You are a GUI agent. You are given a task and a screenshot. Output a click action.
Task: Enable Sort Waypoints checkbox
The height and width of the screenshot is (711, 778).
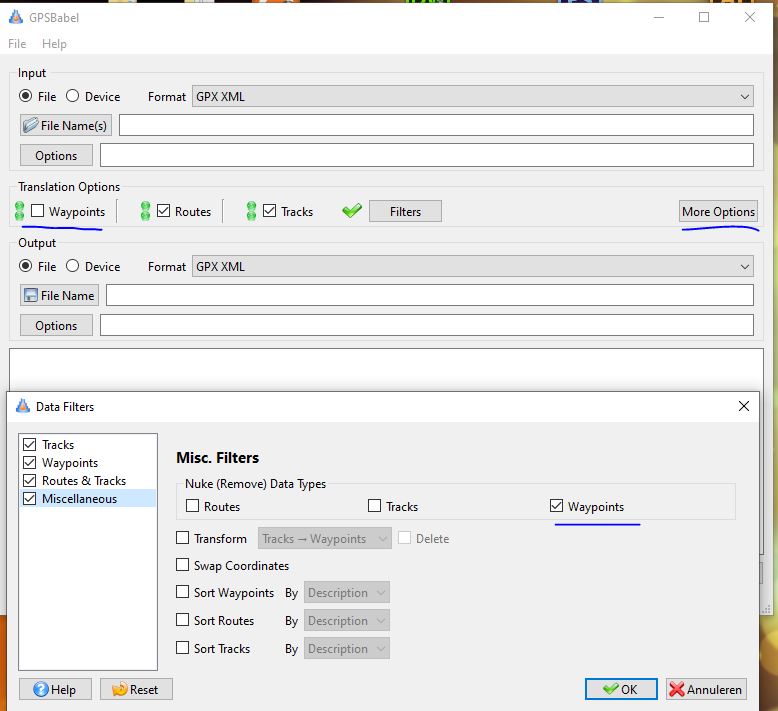183,591
